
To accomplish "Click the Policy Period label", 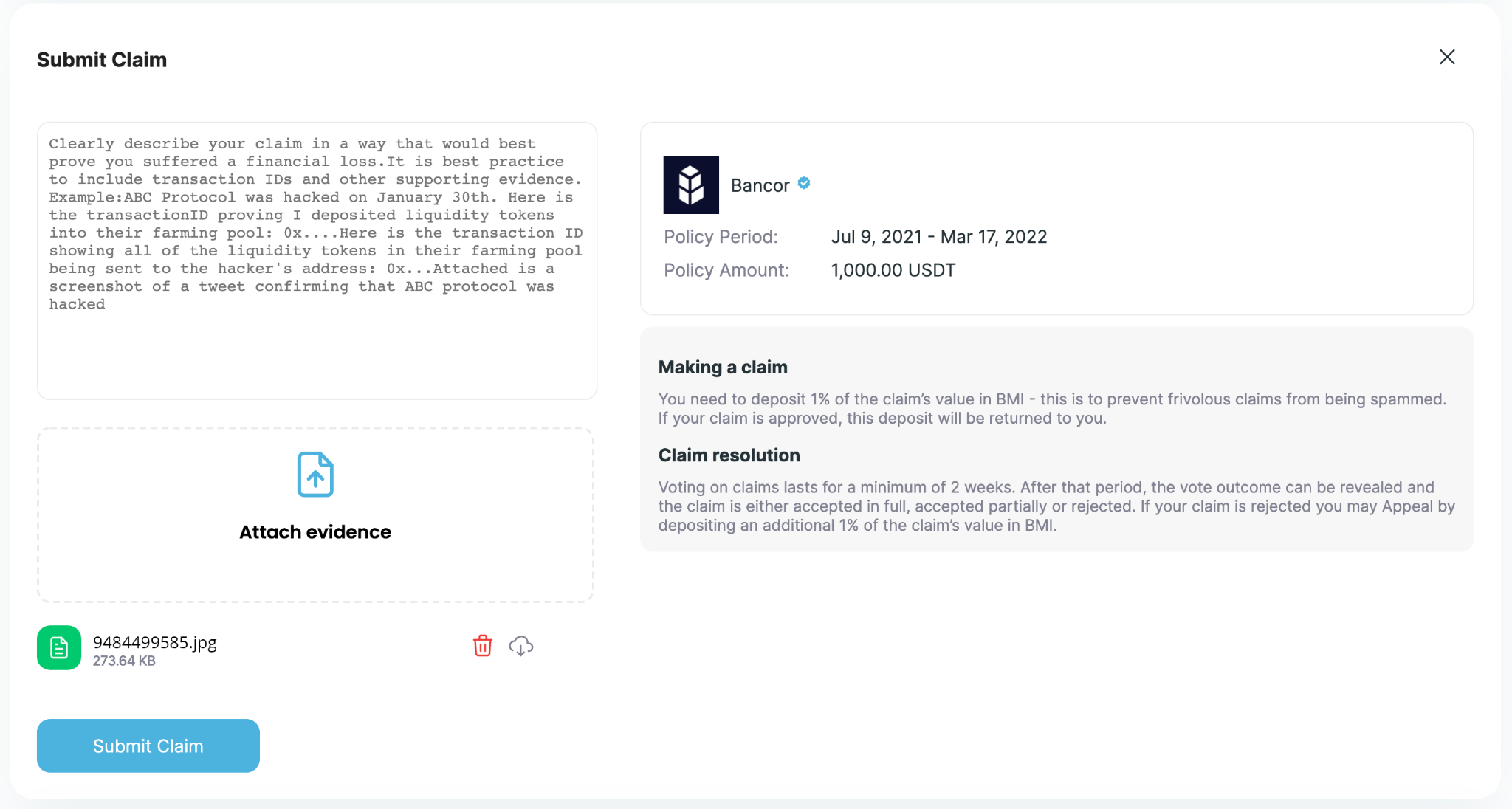I will [x=721, y=237].
